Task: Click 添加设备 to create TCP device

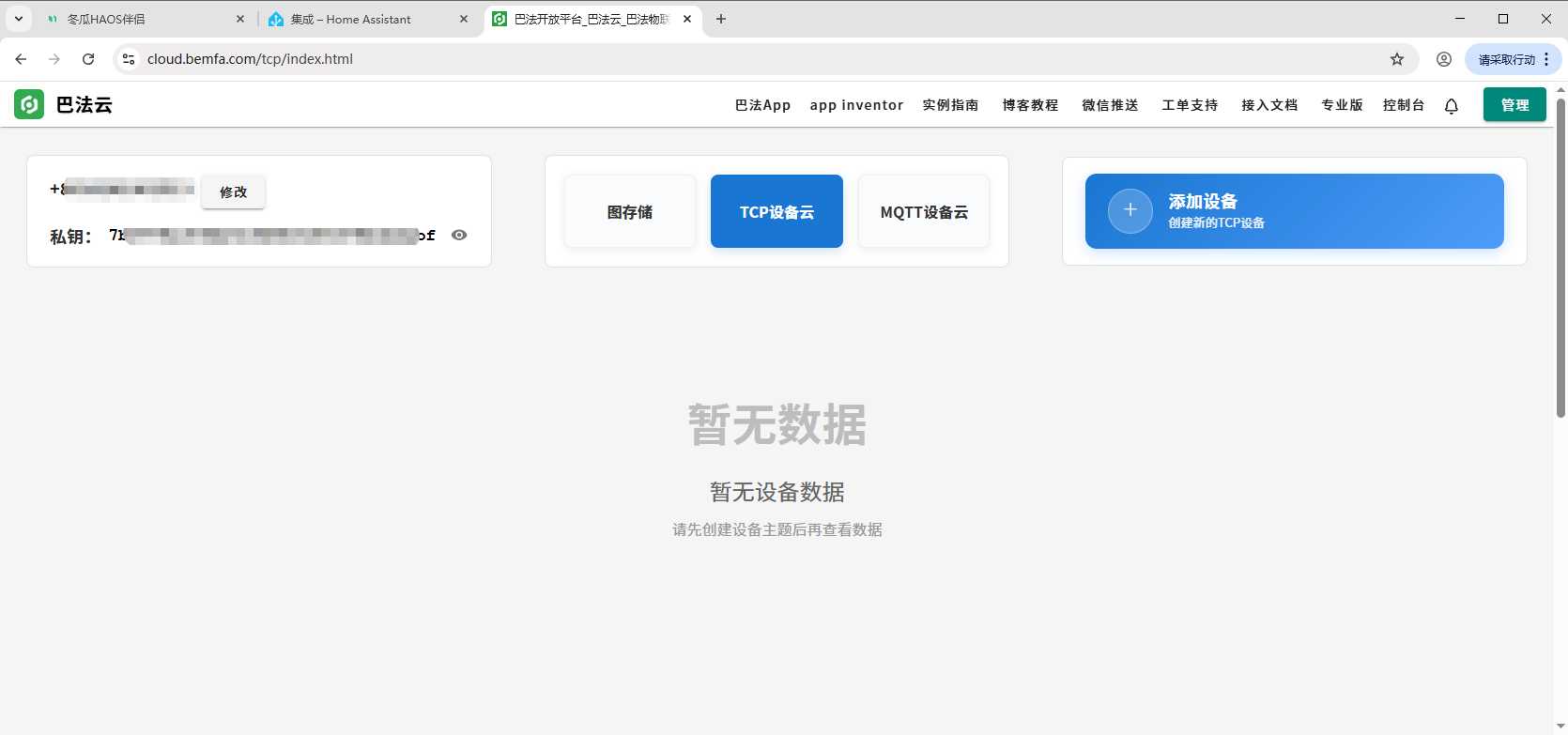Action: coord(1294,211)
